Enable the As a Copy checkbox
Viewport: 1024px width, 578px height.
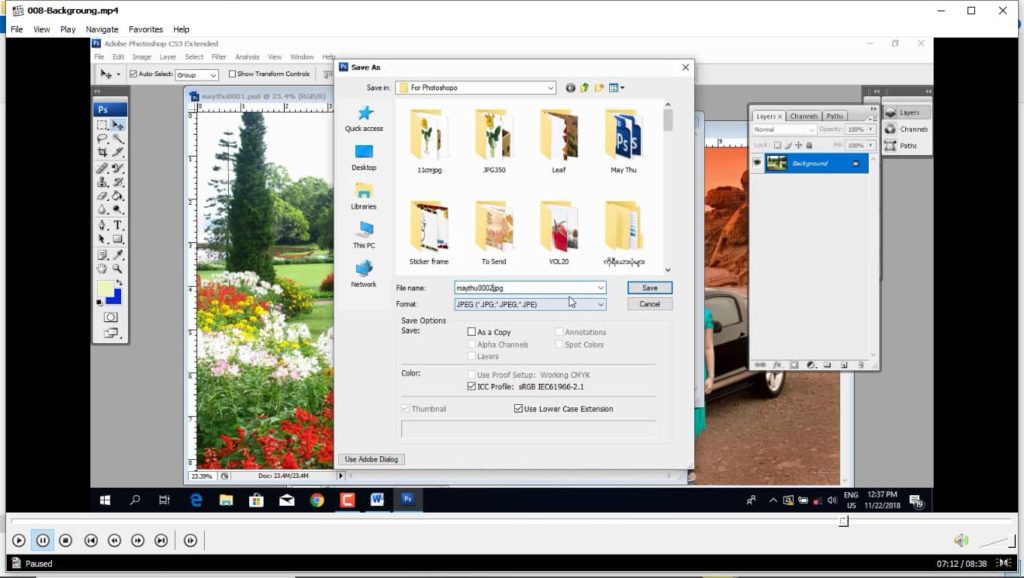pyautogui.click(x=472, y=332)
